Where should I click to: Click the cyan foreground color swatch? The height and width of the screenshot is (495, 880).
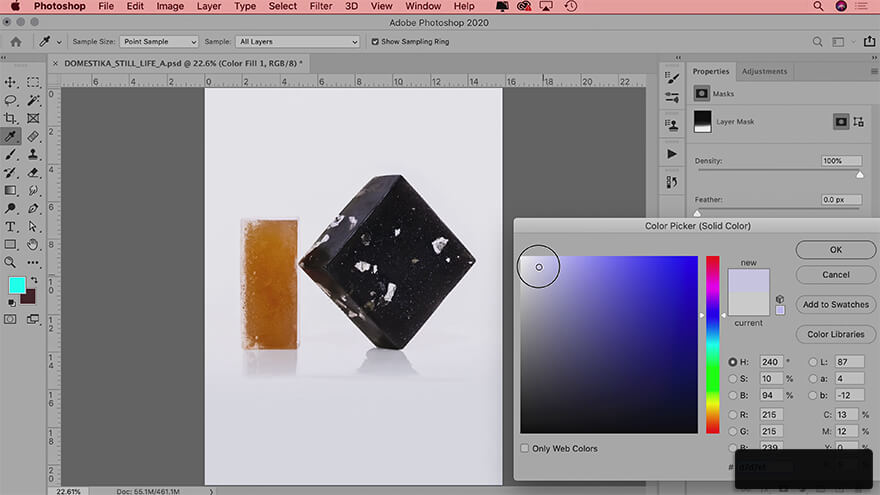pyautogui.click(x=18, y=286)
